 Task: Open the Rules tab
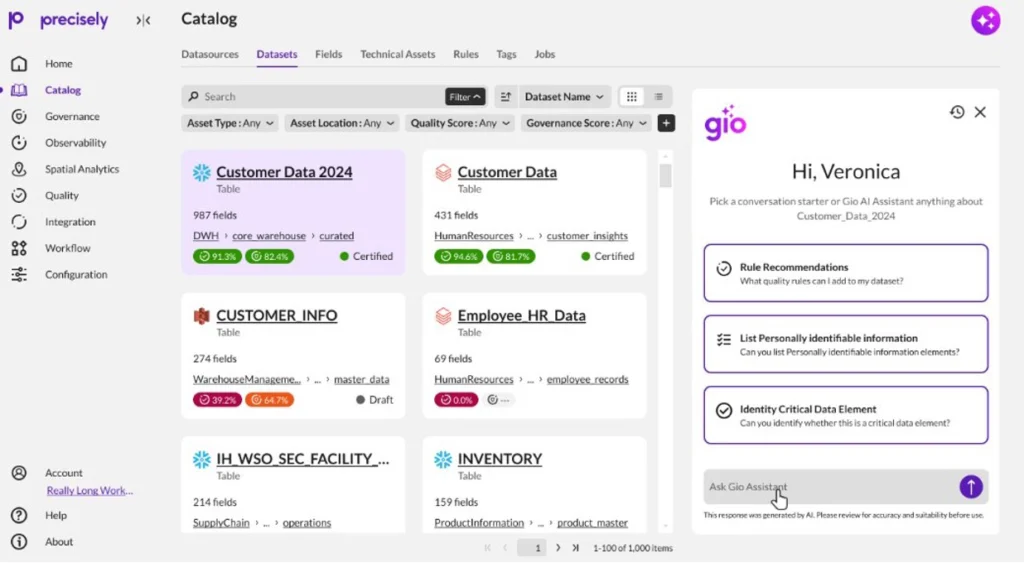466,54
